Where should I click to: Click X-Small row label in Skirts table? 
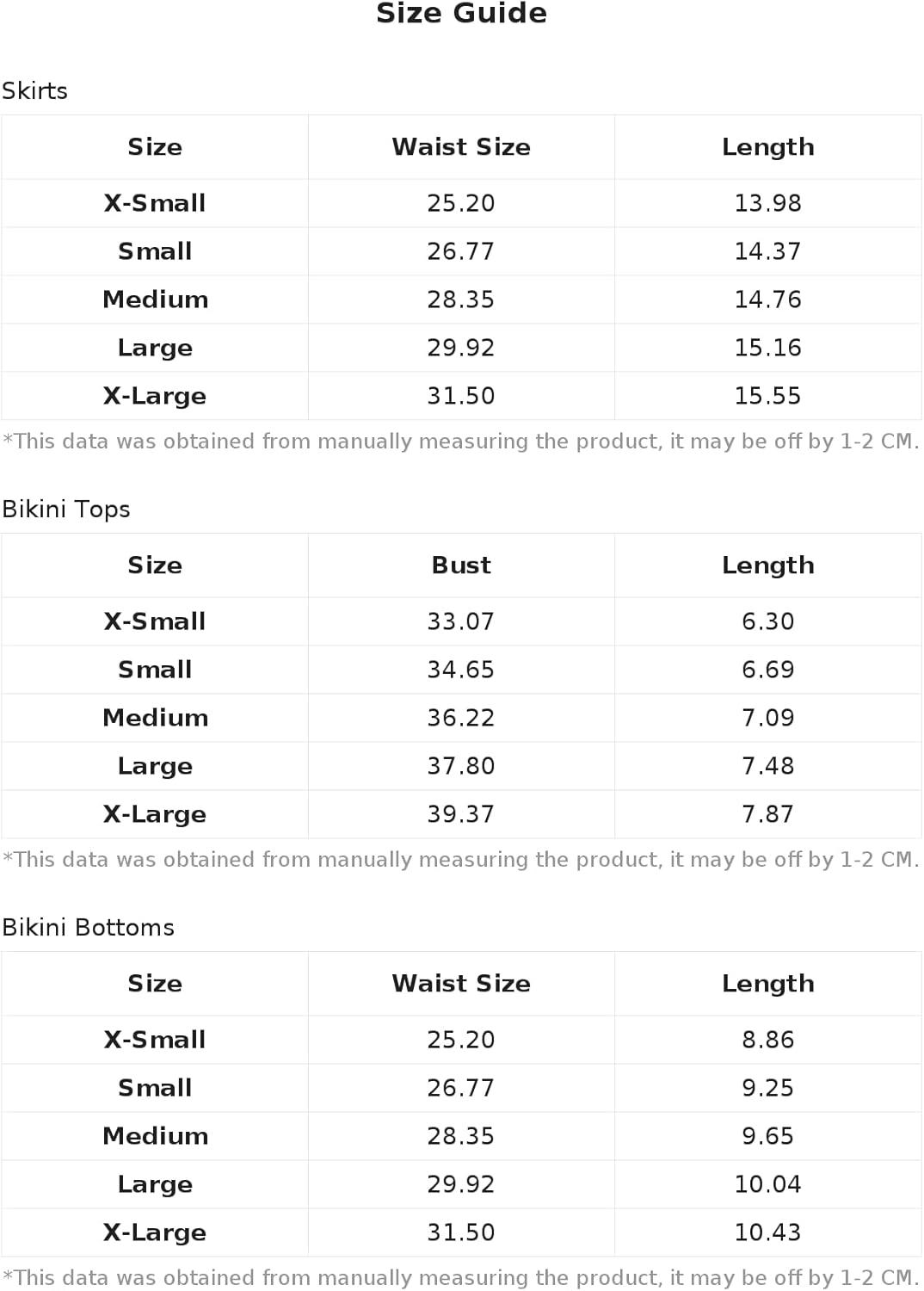click(x=155, y=203)
